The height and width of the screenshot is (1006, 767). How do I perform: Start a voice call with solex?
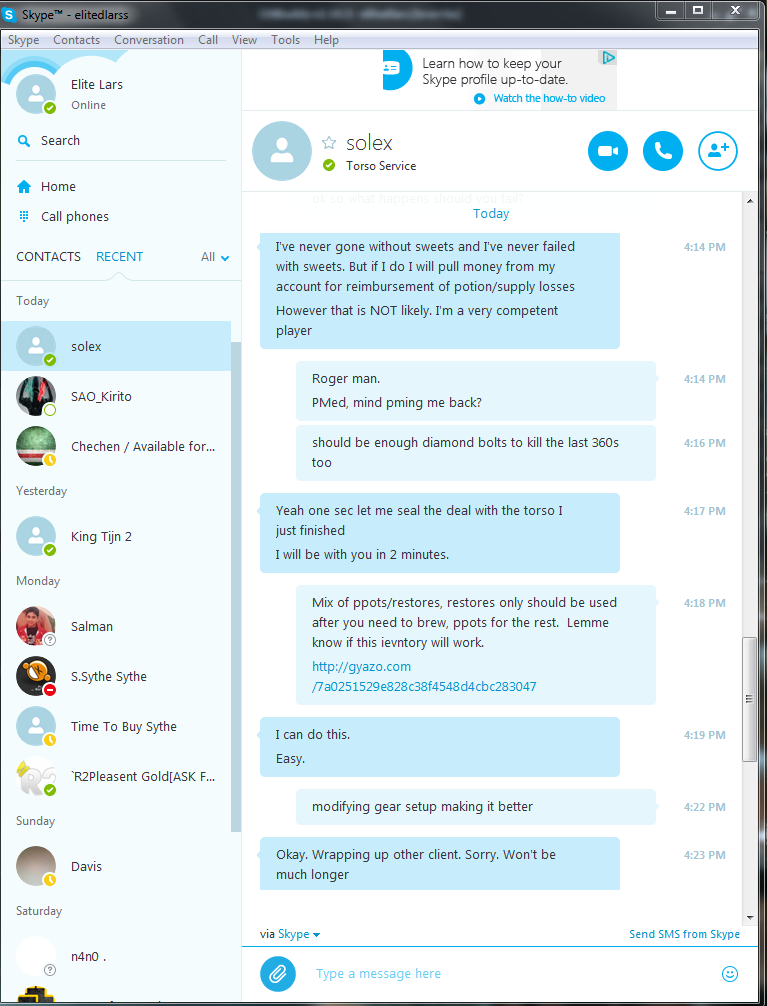pyautogui.click(x=662, y=151)
